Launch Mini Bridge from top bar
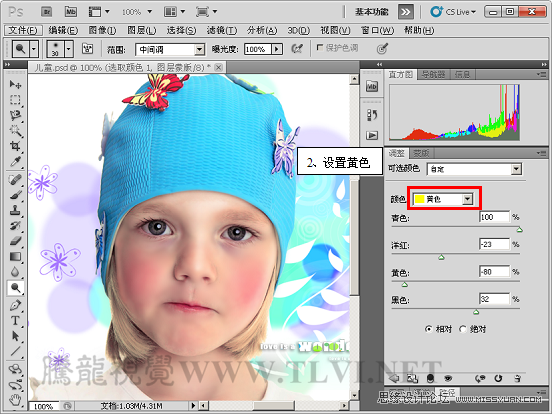Image resolution: width=552 pixels, height=414 pixels. pos(71,12)
